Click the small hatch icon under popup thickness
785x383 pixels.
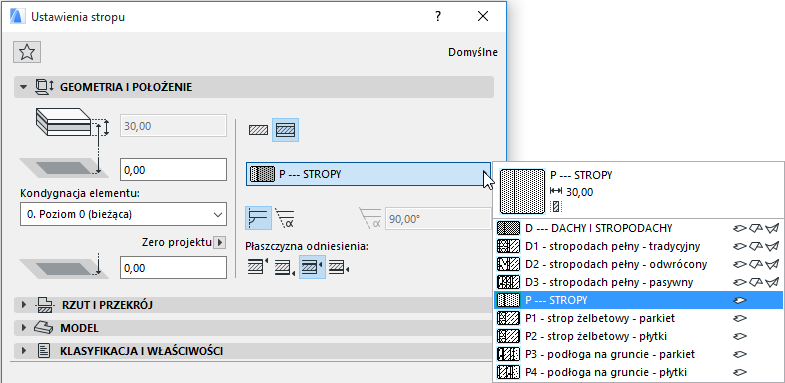coord(555,206)
